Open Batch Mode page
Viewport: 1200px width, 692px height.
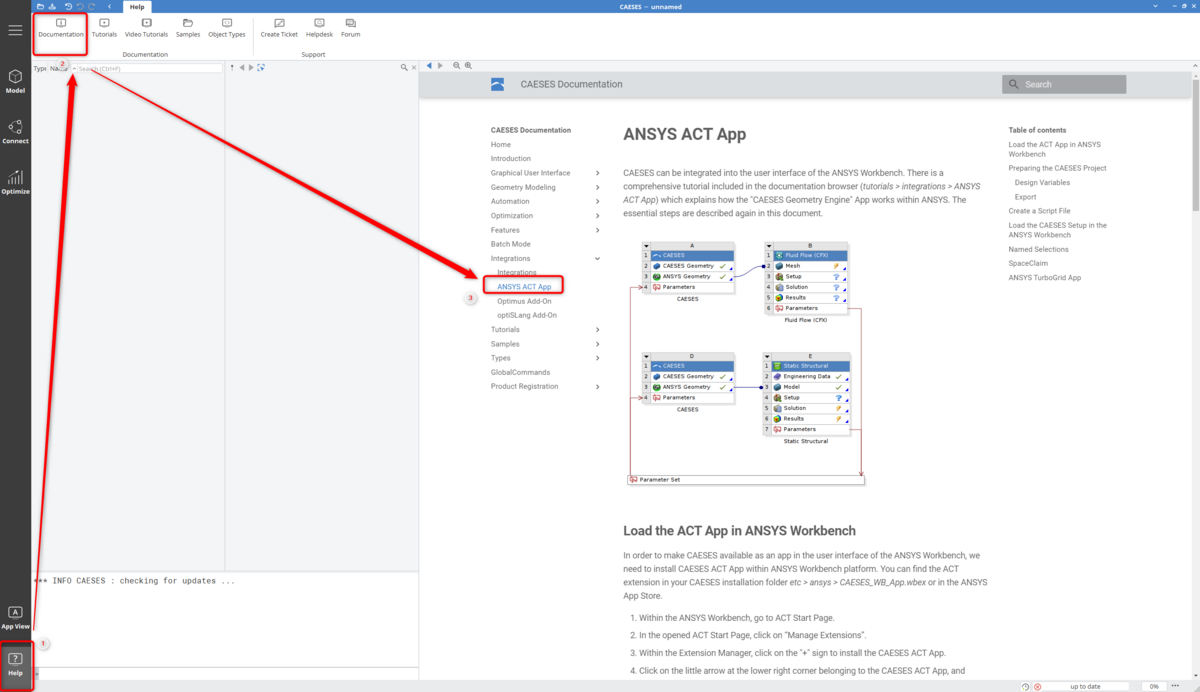(511, 244)
